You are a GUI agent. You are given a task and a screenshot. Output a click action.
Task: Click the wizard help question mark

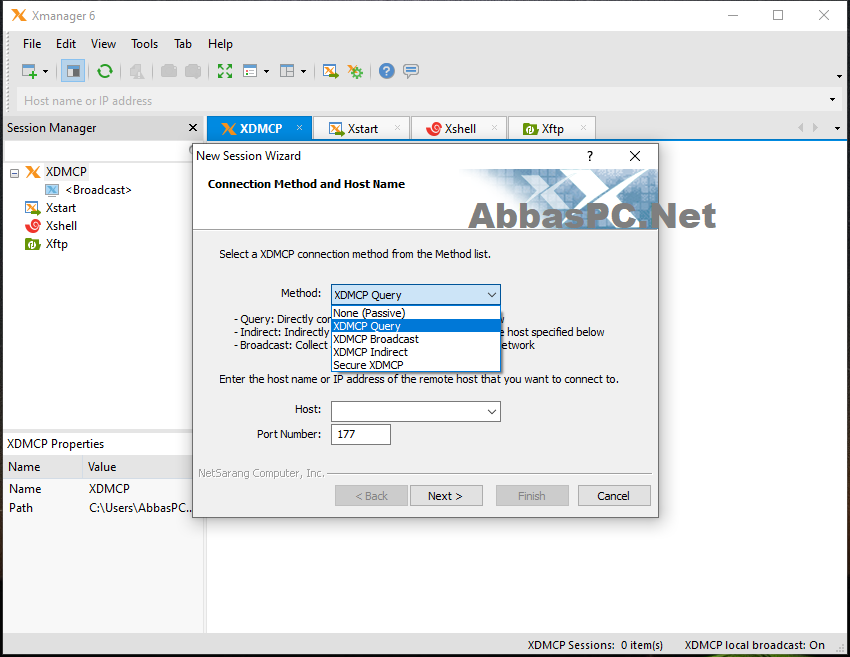[x=590, y=156]
